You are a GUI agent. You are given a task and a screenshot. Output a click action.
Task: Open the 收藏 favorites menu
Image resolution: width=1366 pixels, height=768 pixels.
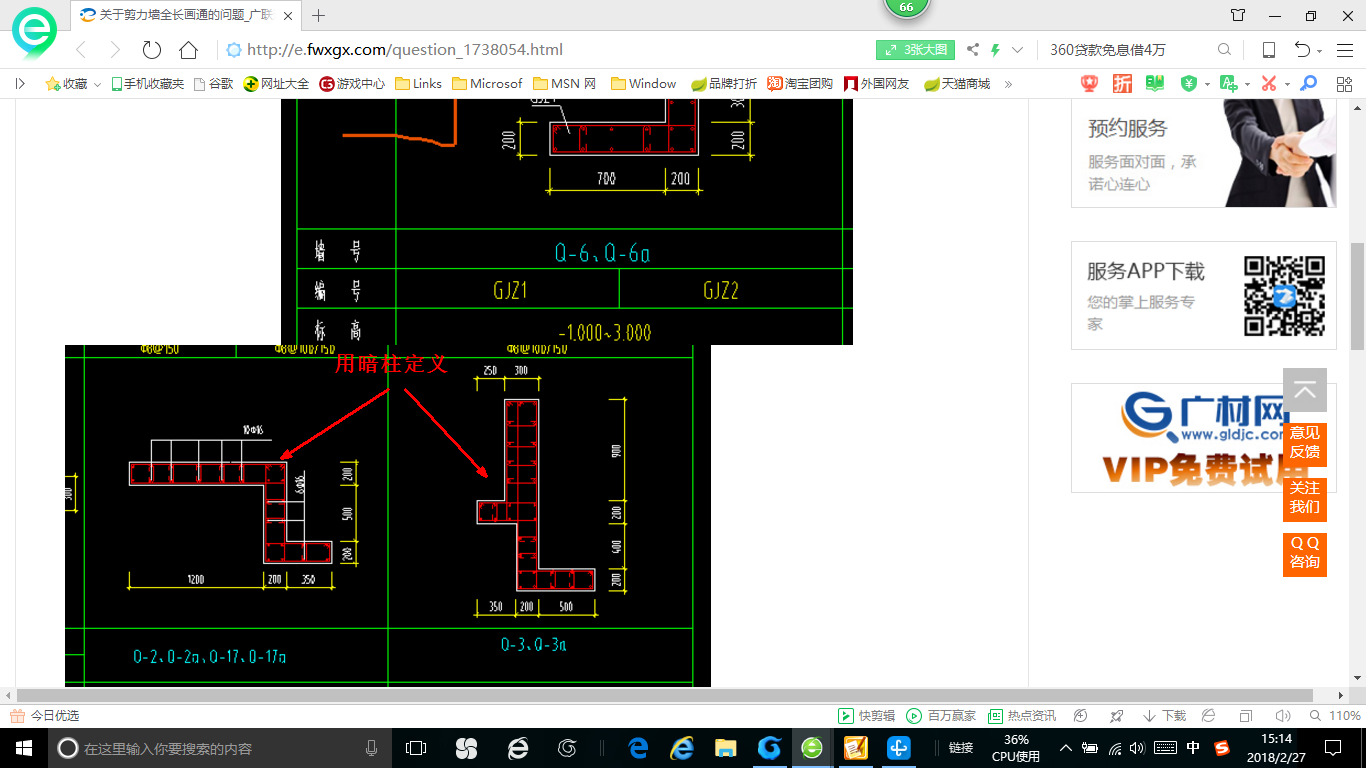74,84
